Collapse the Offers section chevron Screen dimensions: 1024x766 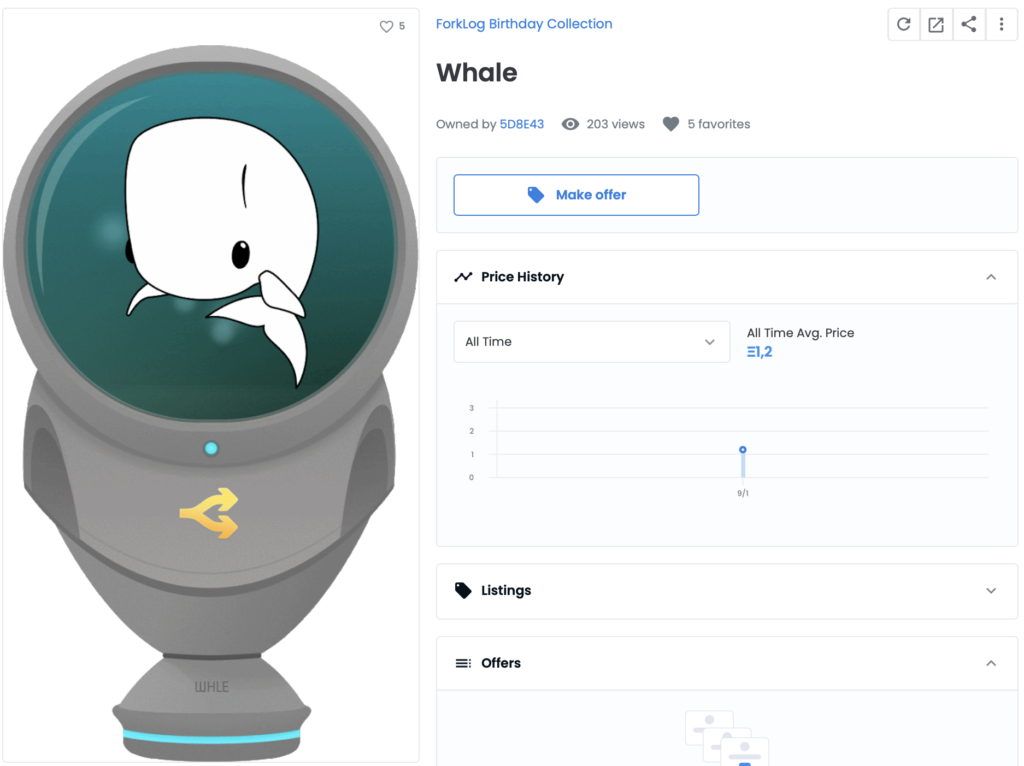(x=991, y=663)
